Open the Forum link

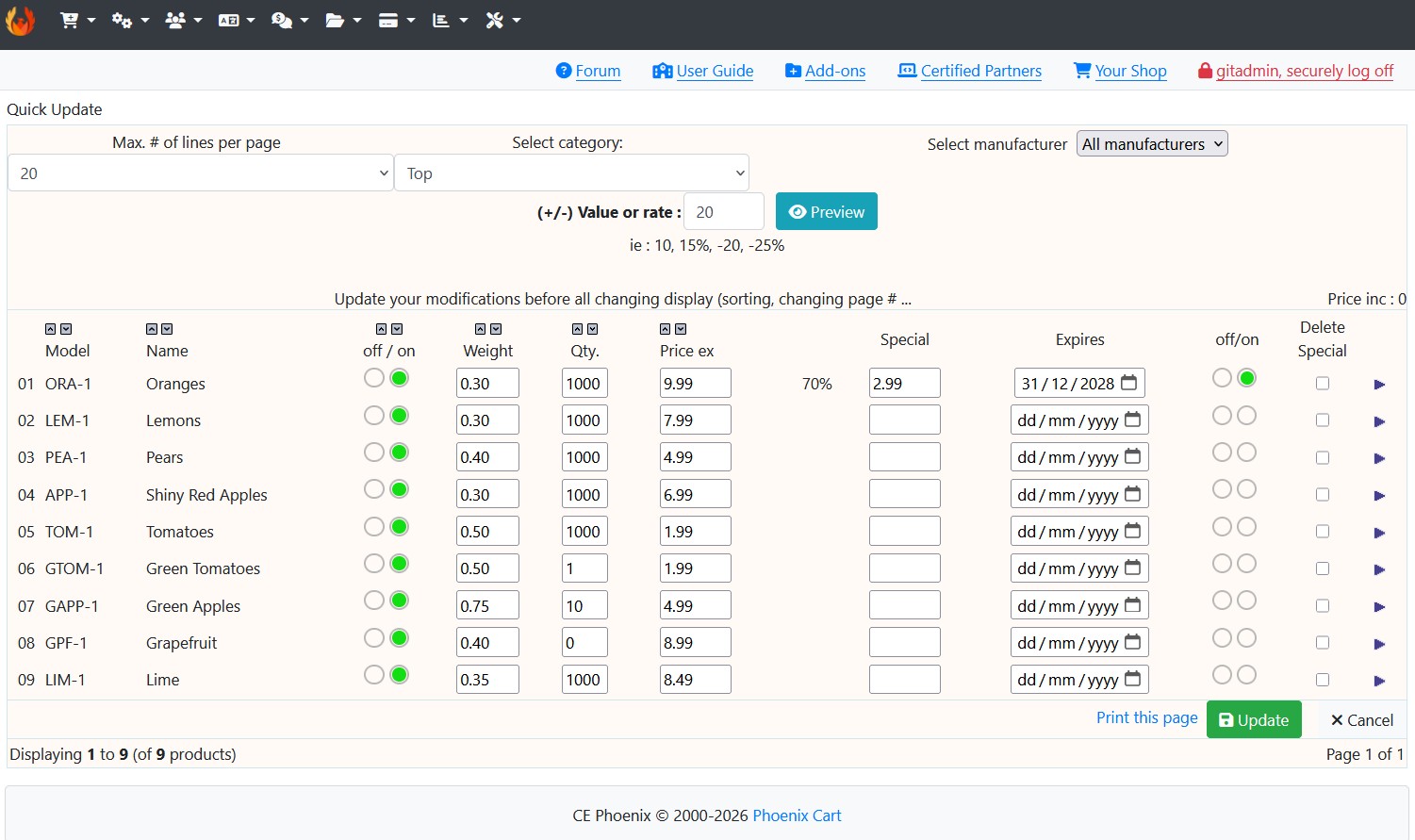click(x=588, y=71)
